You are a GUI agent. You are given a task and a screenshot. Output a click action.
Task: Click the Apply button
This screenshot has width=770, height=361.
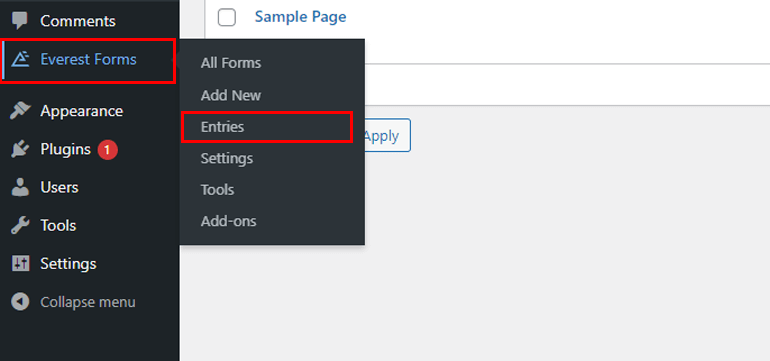click(x=386, y=136)
